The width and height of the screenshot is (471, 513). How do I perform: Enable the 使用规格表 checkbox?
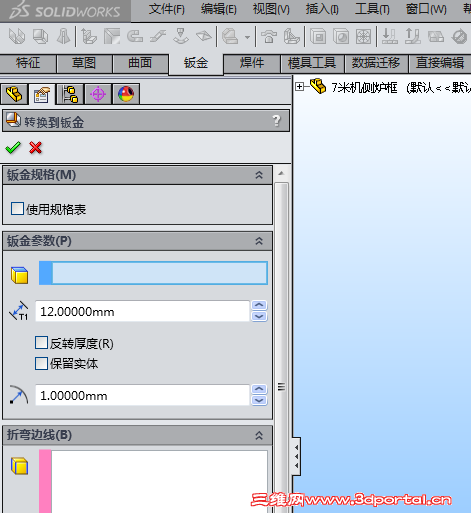pyautogui.click(x=17, y=209)
